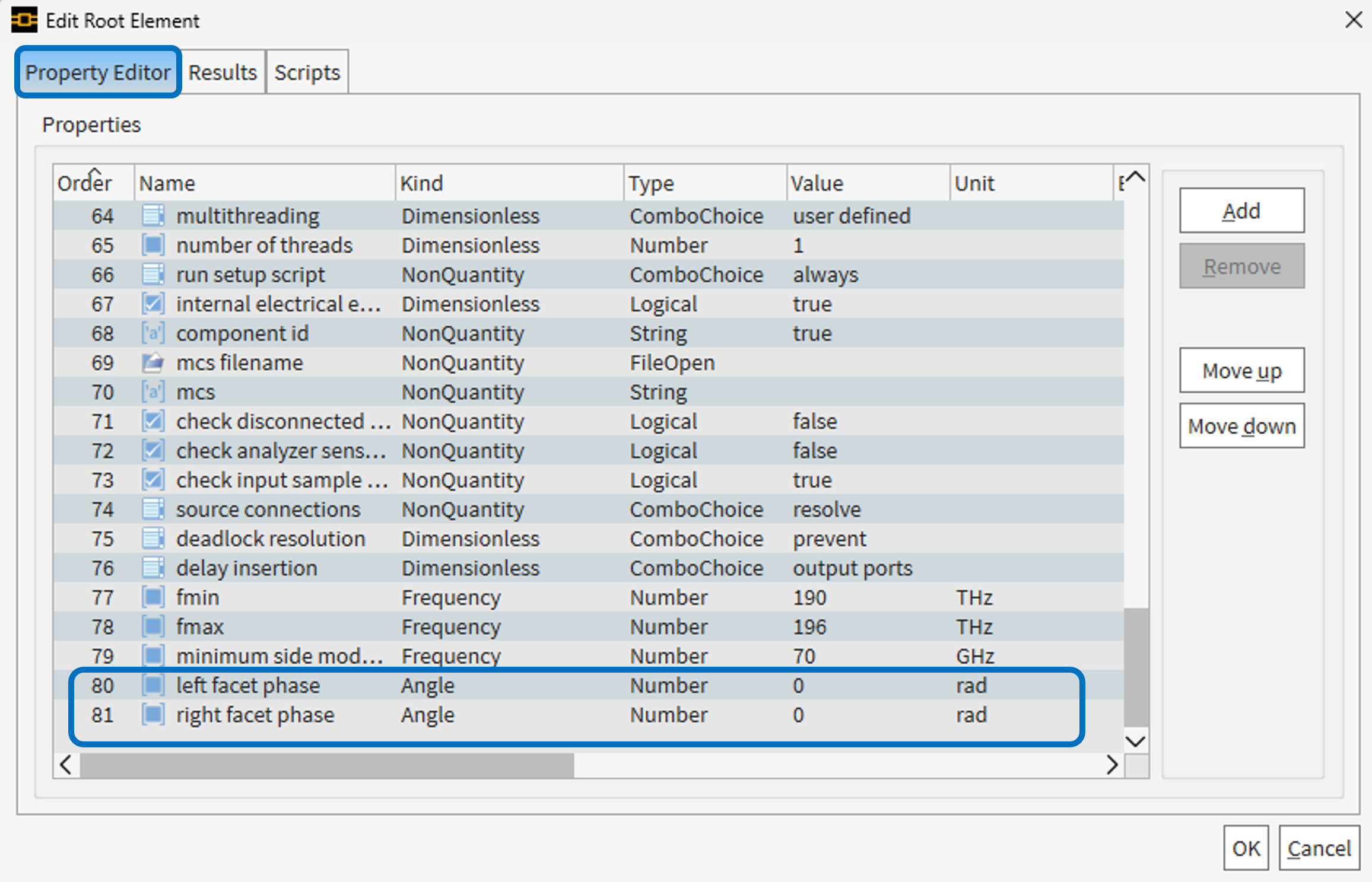Click the check analyzer sens logical checkbox icon
The height and width of the screenshot is (882, 1372).
click(x=153, y=451)
